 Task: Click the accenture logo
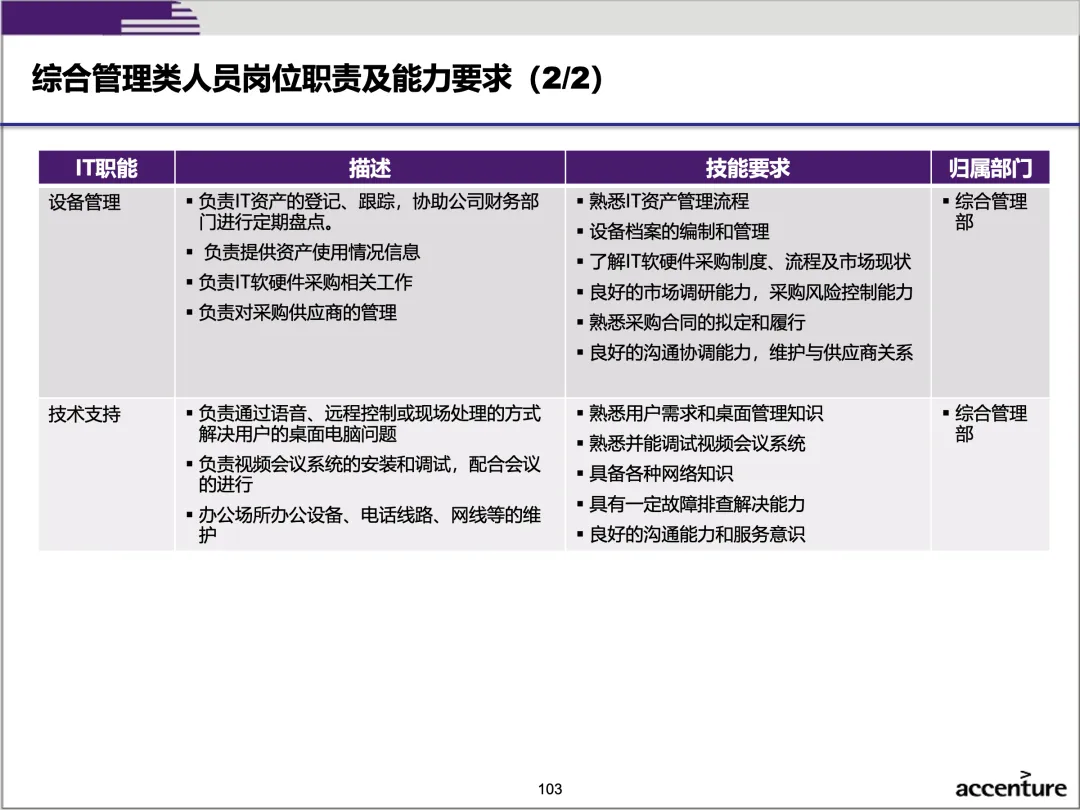point(1010,785)
